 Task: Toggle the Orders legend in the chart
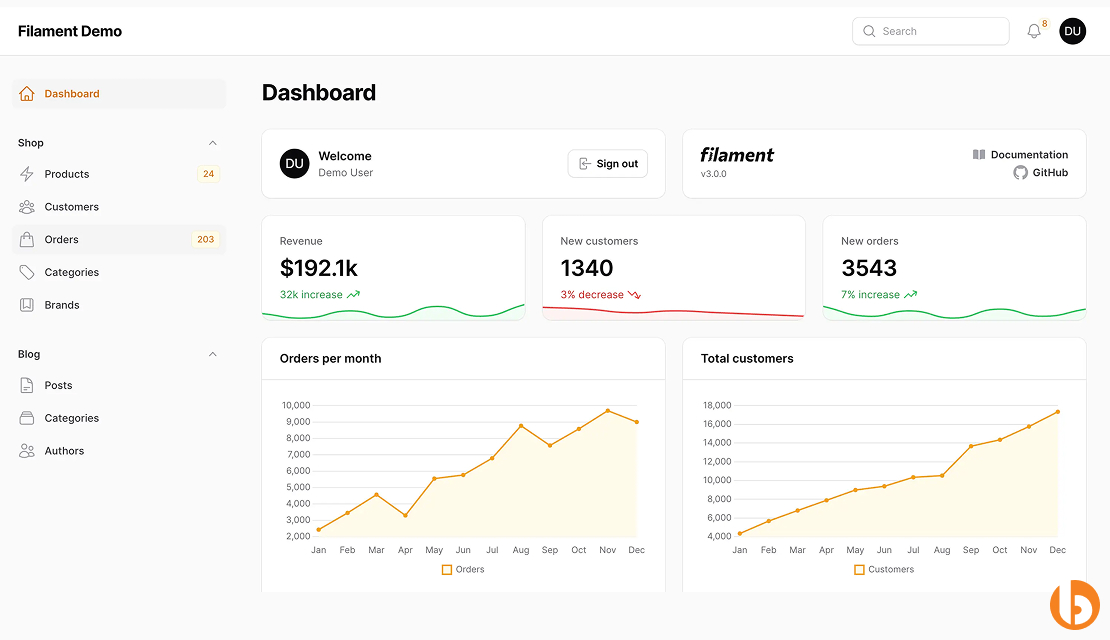tap(463, 569)
